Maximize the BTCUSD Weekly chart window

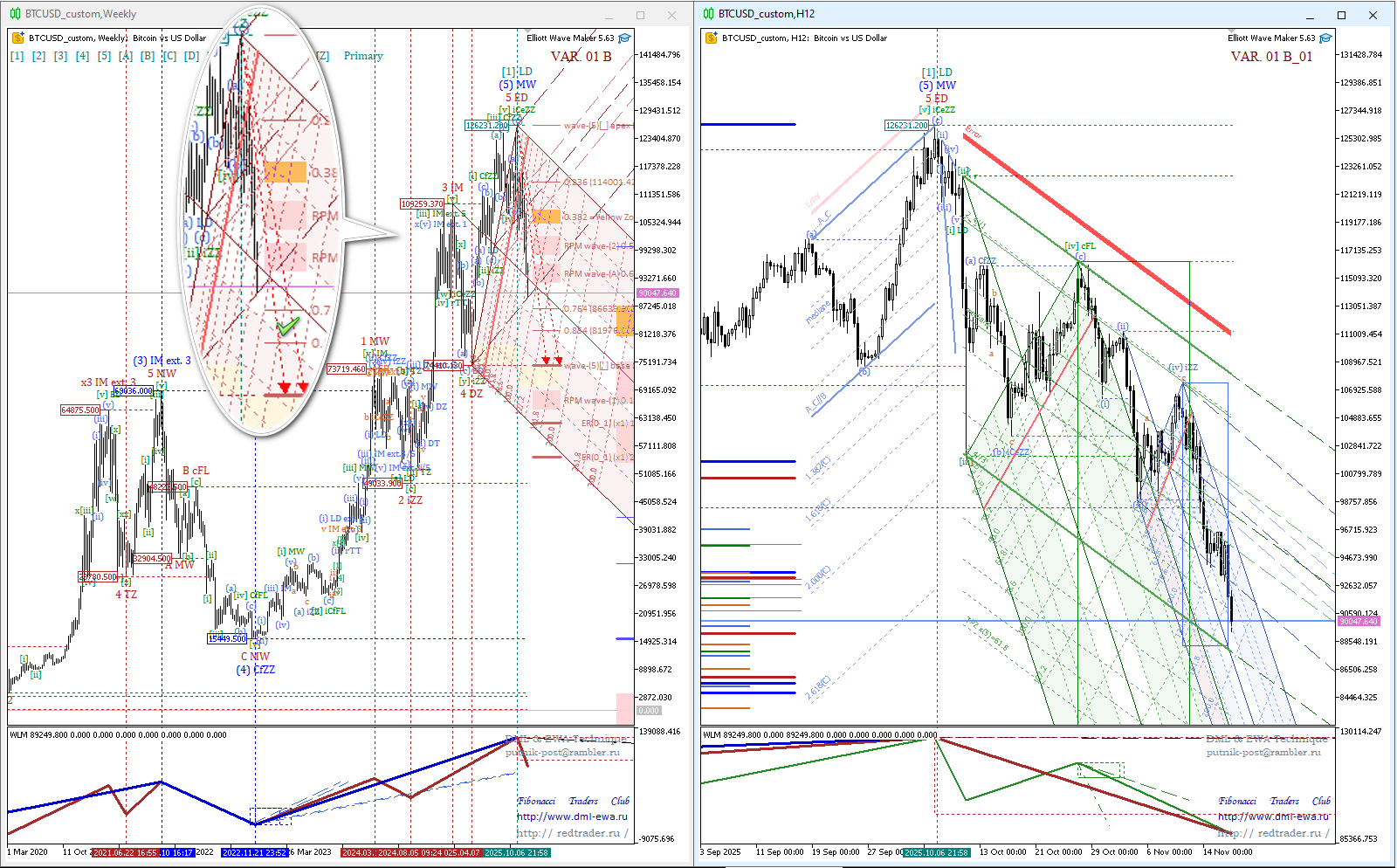click(x=640, y=15)
